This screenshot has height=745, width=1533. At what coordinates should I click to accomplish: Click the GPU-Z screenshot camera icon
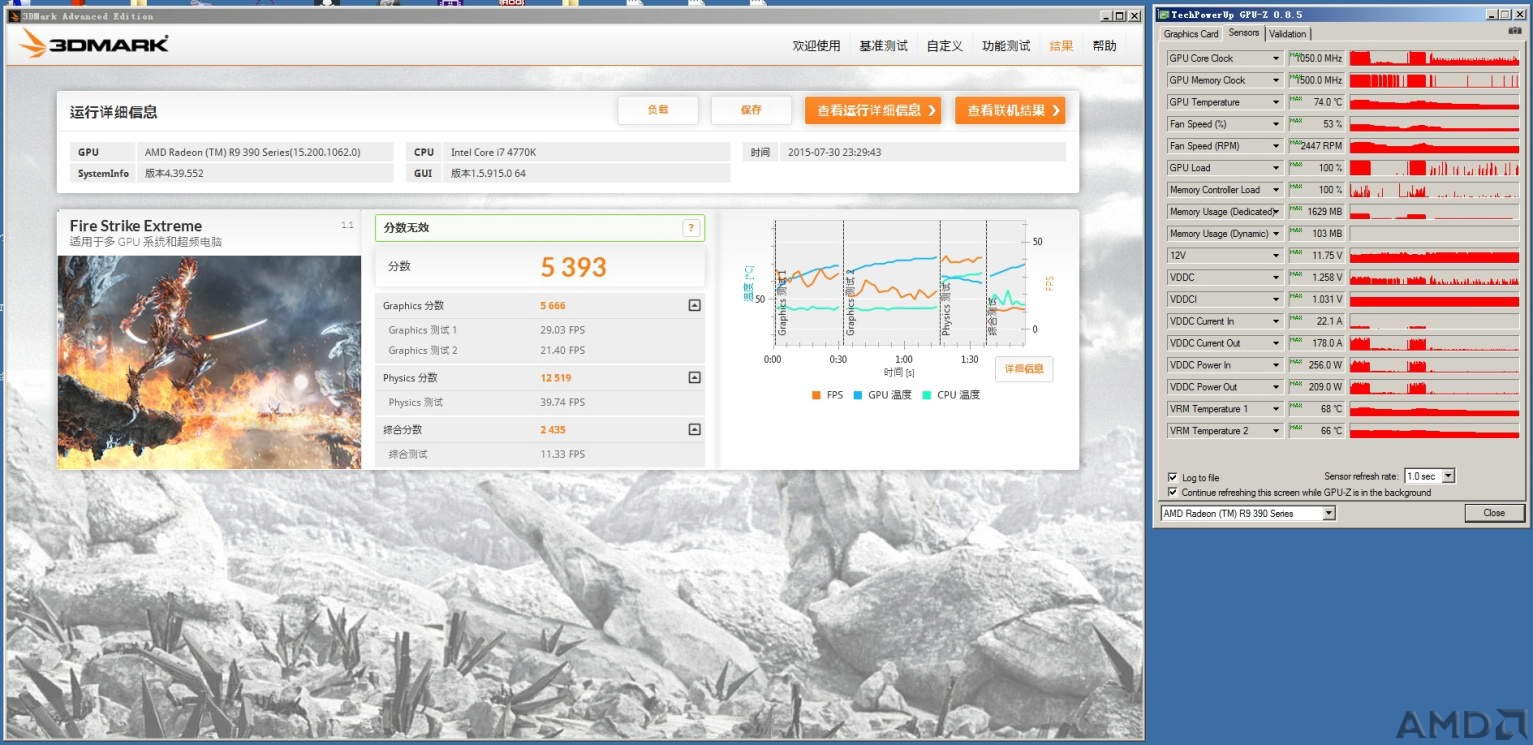1514,32
